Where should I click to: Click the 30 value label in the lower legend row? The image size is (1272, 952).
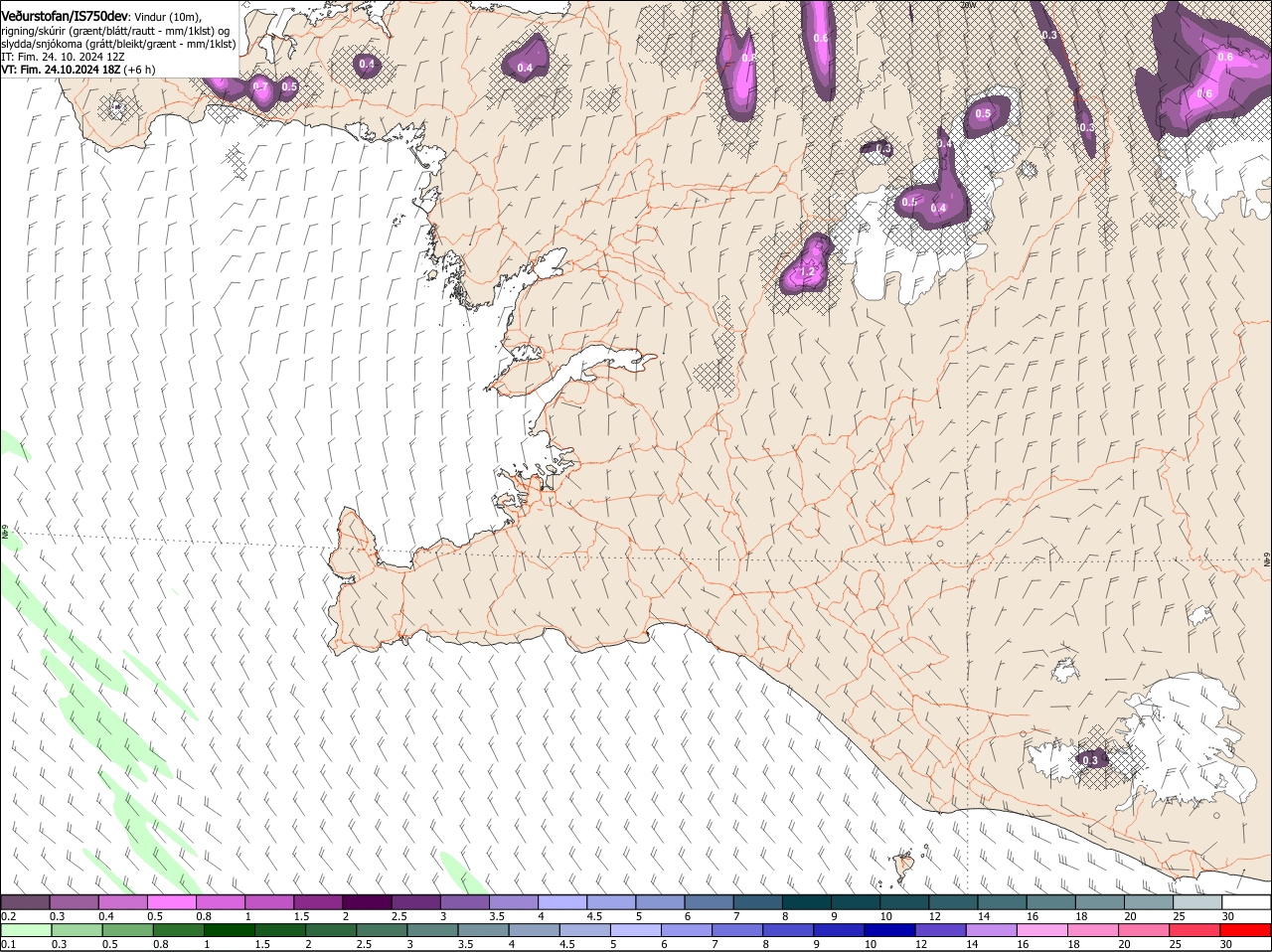1226,944
